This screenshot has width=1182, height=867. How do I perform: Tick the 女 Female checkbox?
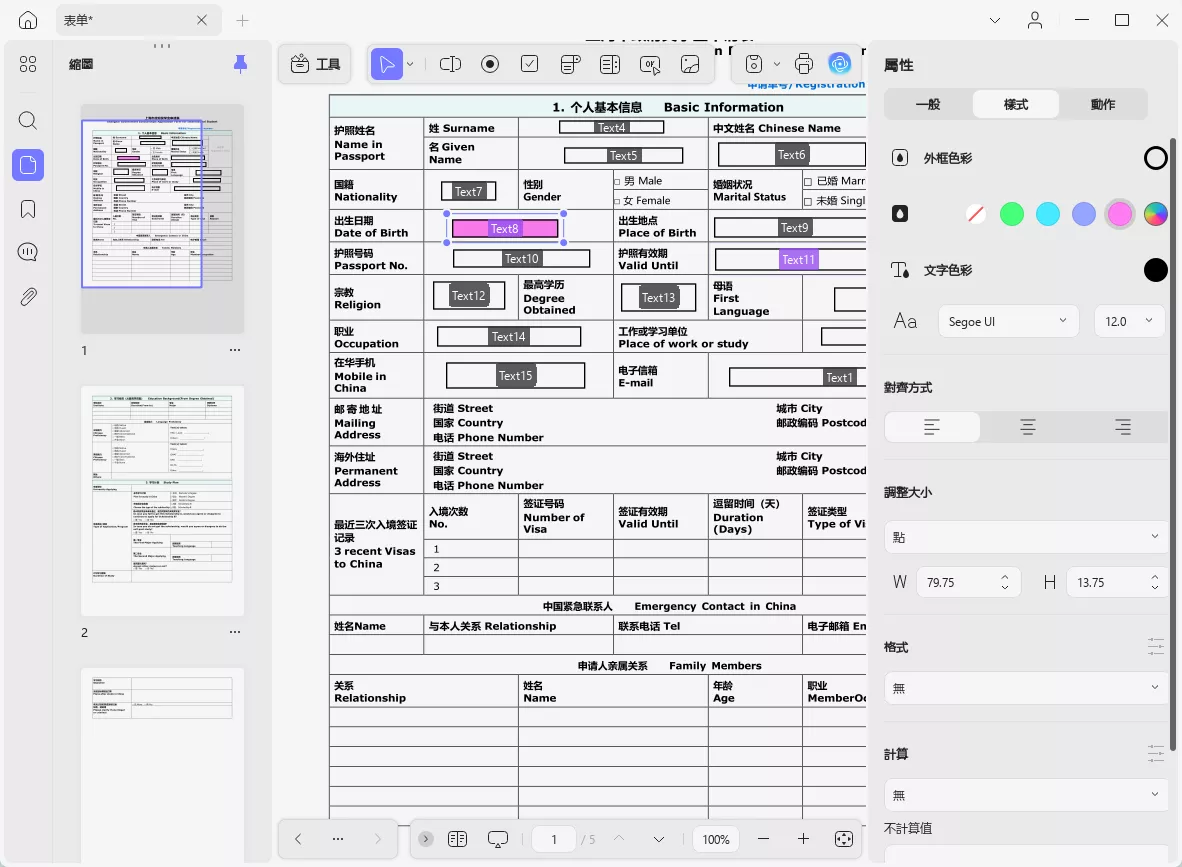pyautogui.click(x=618, y=201)
